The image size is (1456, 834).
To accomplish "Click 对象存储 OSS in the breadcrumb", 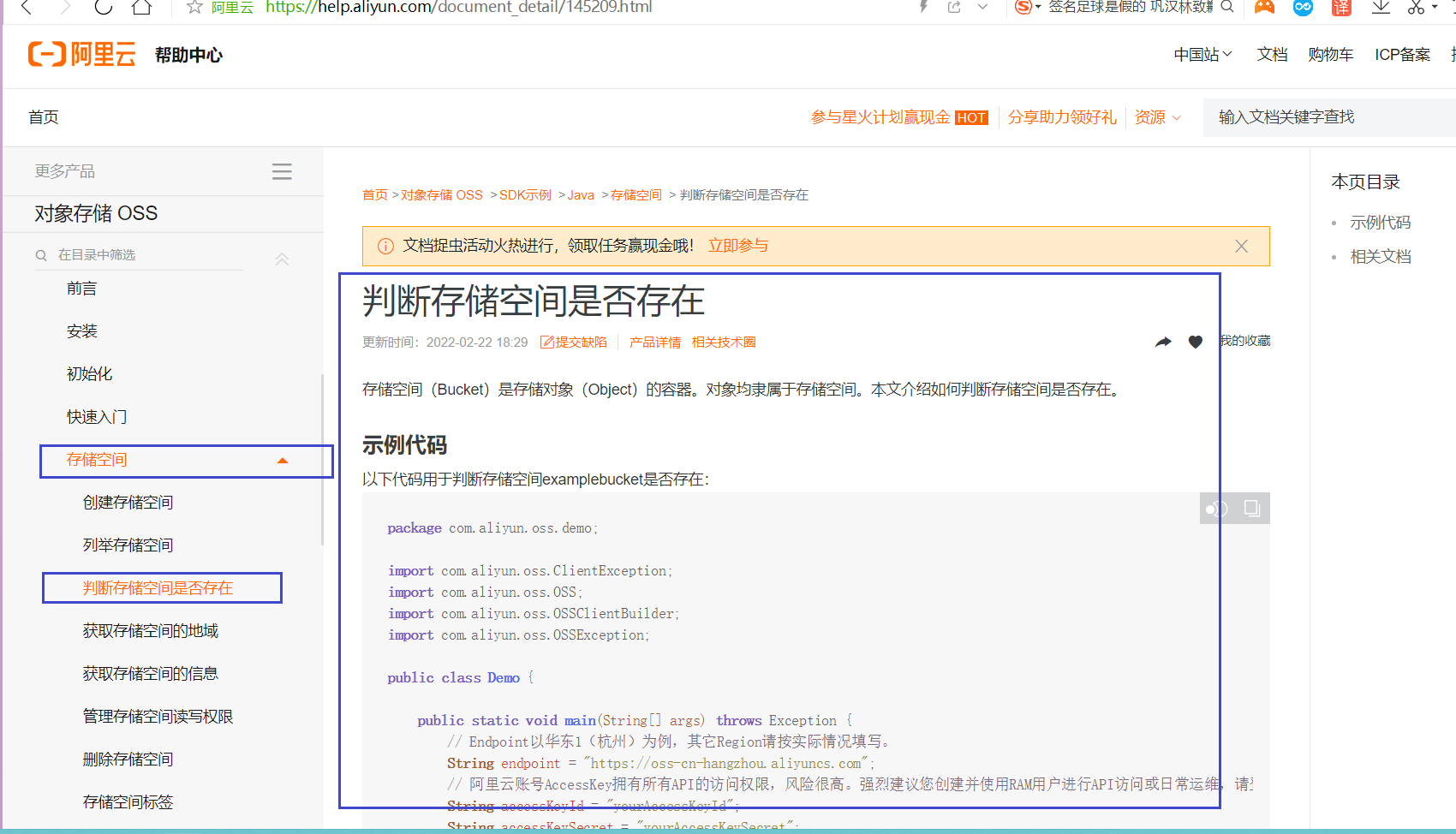I will 442,195.
